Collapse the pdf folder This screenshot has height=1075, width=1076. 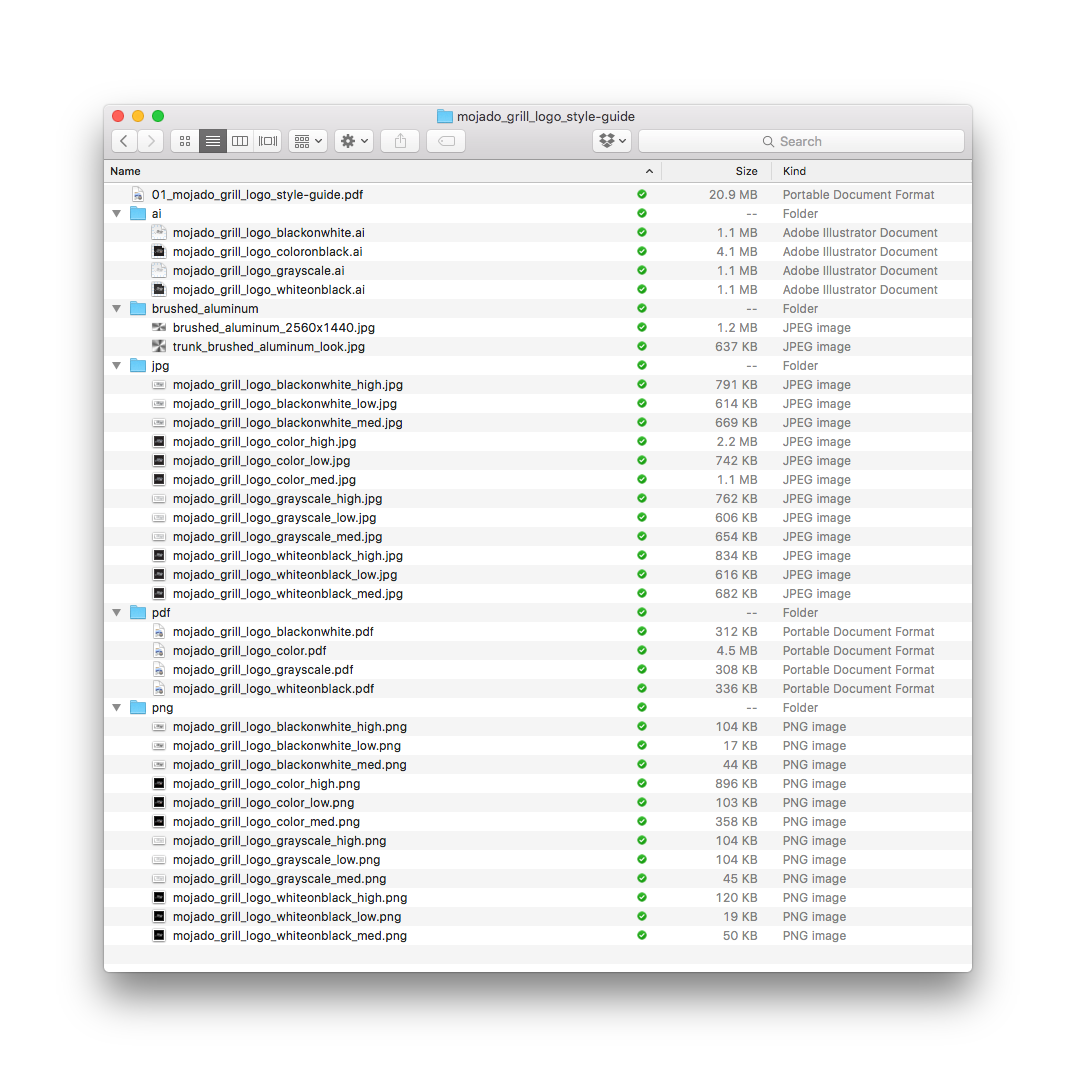[x=117, y=613]
